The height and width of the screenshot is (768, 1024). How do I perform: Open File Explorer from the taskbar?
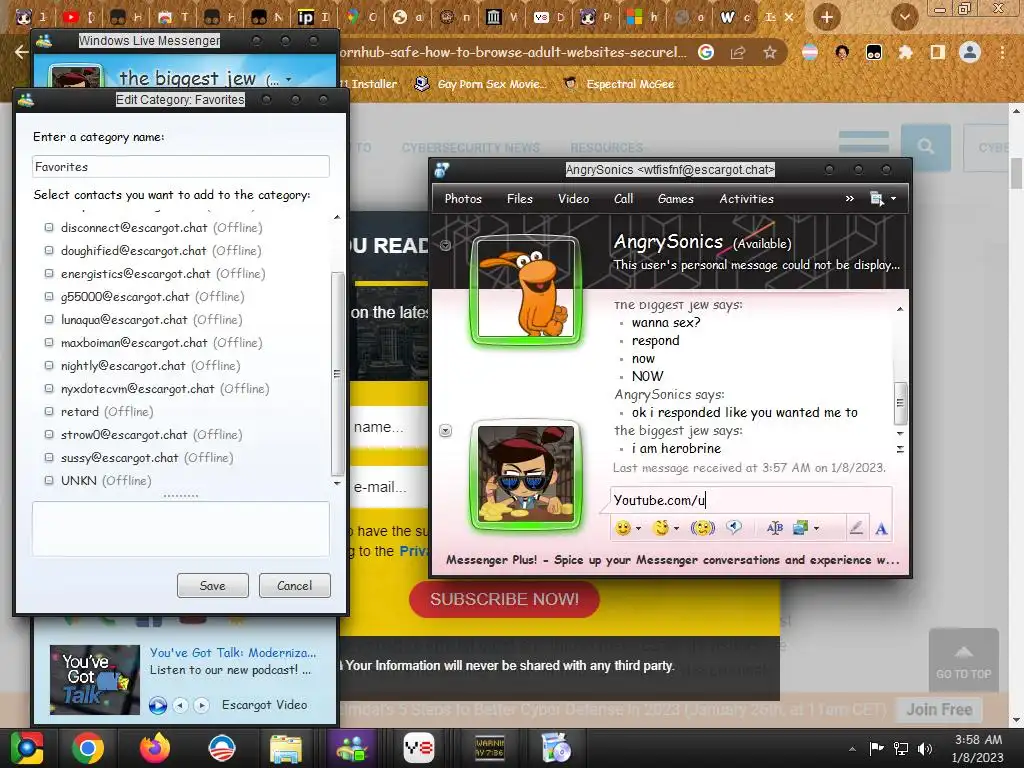(285, 748)
